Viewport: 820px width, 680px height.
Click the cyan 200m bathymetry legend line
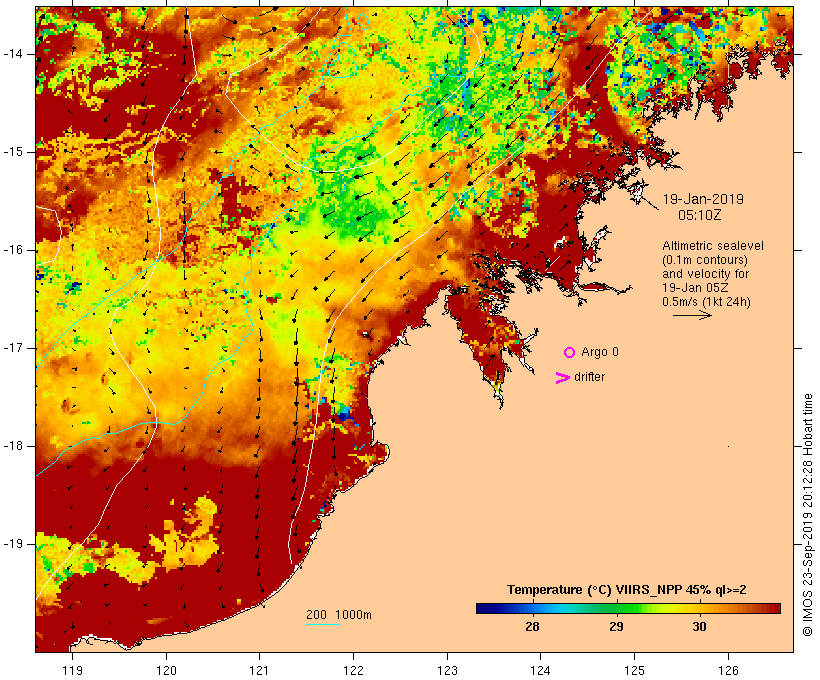323,624
